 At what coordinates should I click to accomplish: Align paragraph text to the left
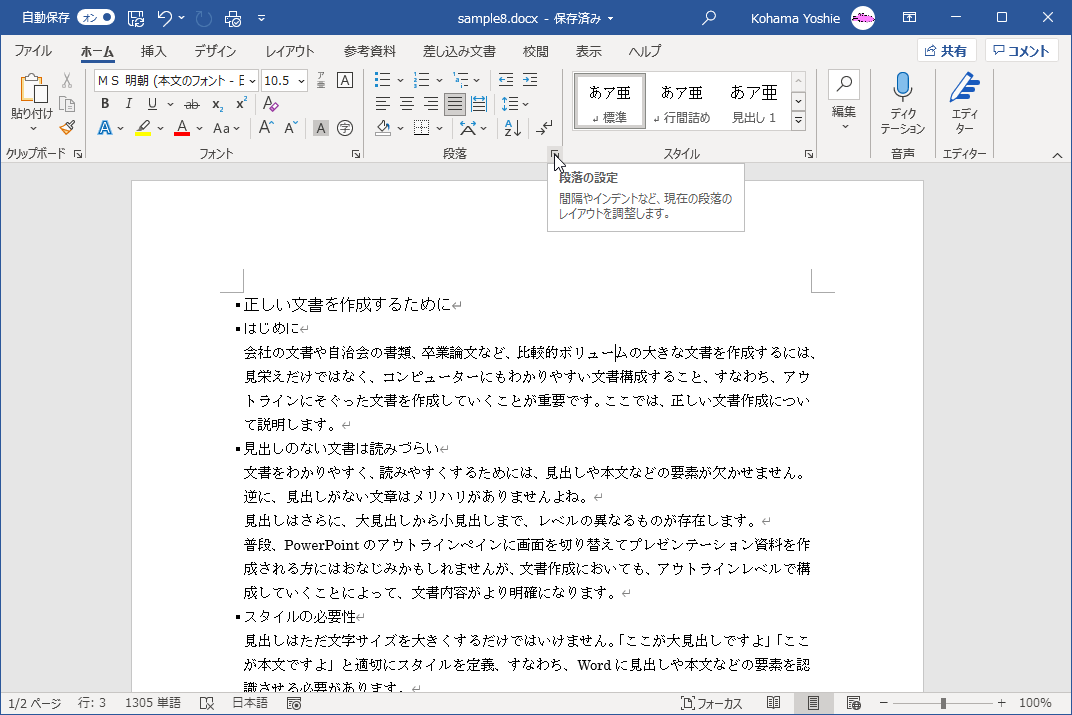click(x=383, y=104)
